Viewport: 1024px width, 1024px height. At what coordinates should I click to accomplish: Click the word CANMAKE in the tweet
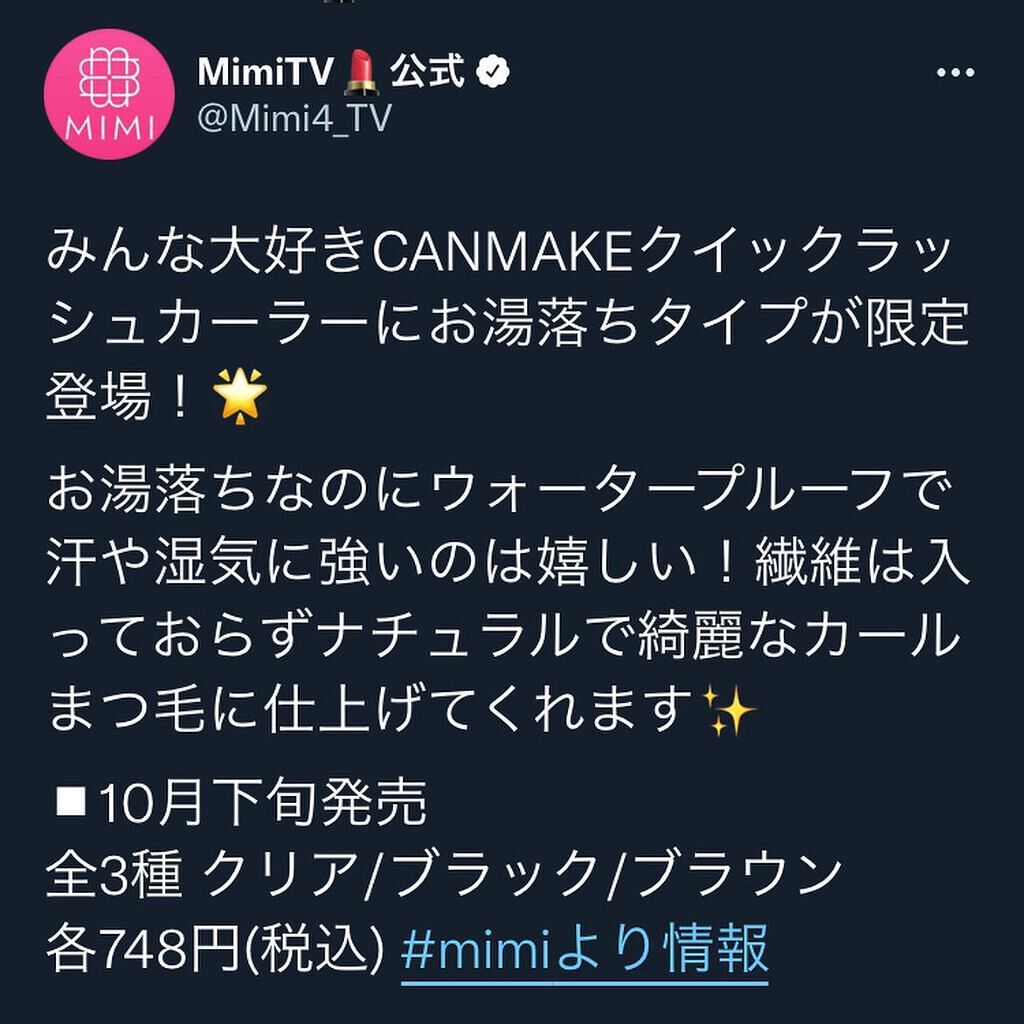coord(503,253)
